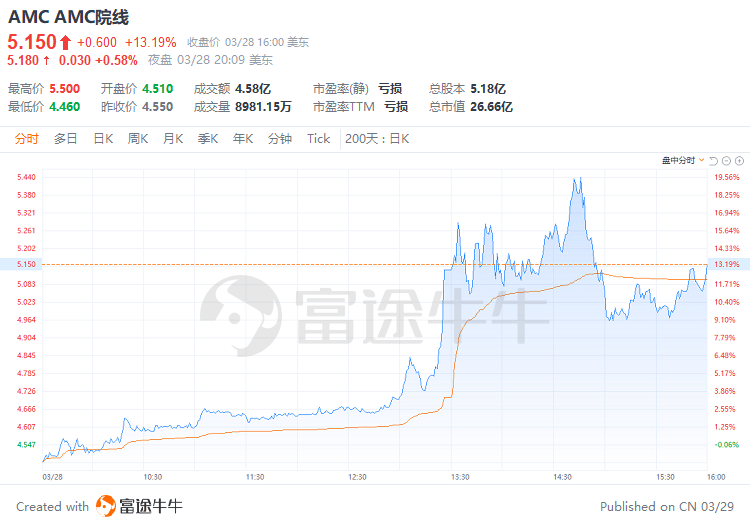Choose the 季K quarterly chart tab

208,139
